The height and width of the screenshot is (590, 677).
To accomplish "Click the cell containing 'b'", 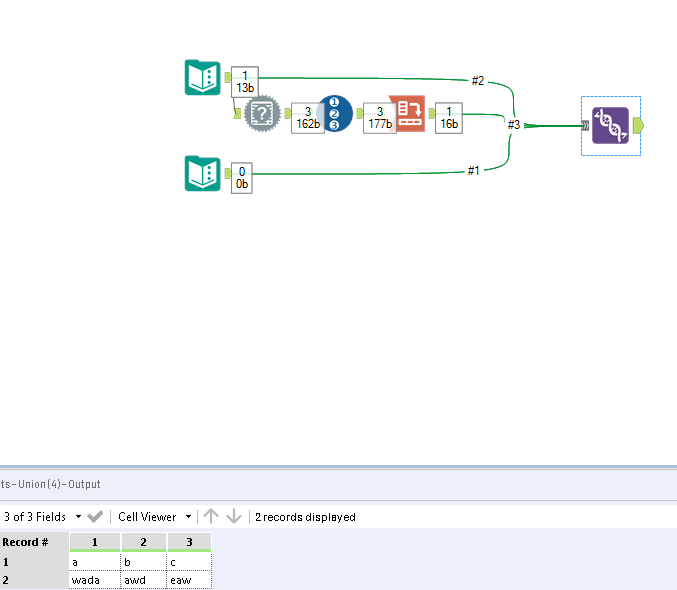I will point(143,562).
